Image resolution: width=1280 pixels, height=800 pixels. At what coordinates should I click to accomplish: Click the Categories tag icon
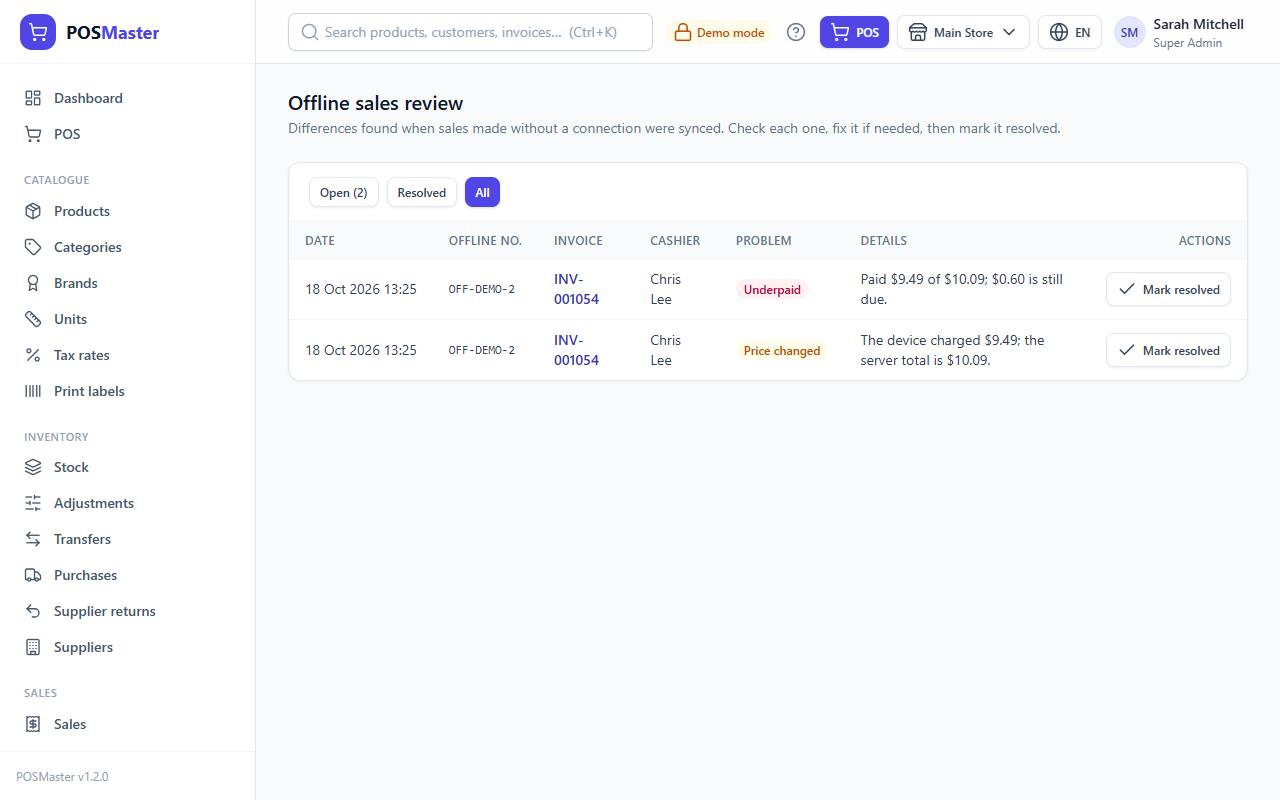(33, 247)
